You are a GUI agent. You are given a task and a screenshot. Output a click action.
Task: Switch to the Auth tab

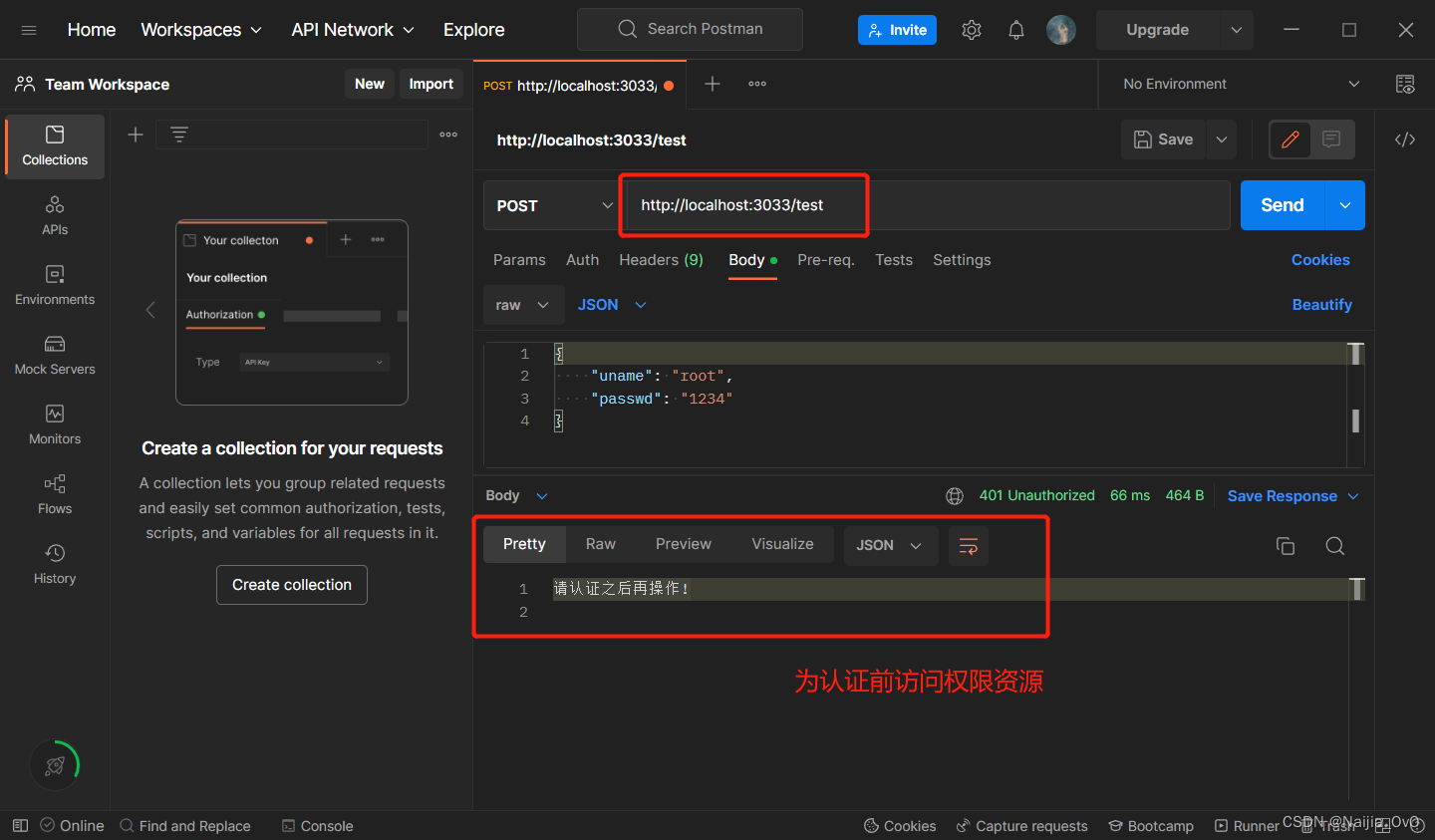coord(583,260)
